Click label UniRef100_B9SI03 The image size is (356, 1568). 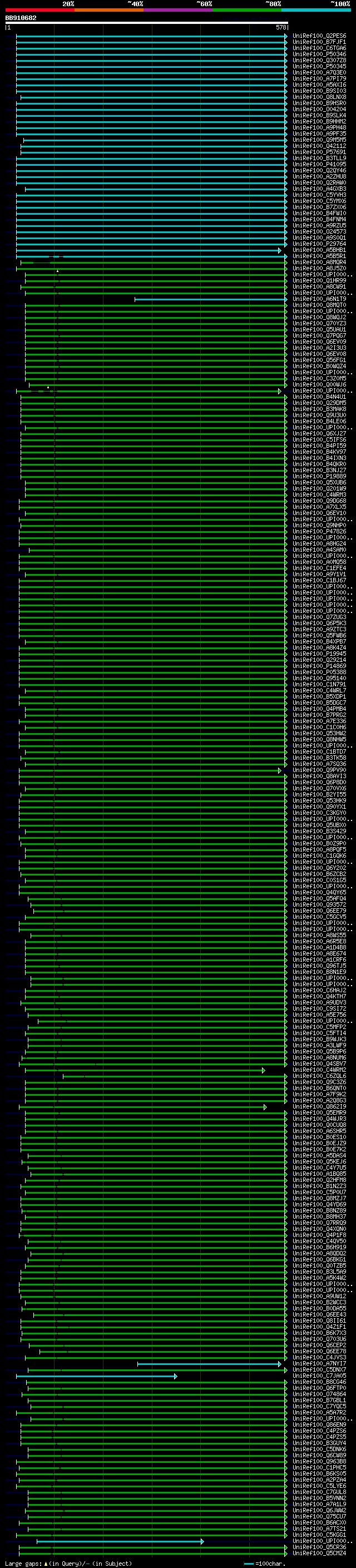319,91
